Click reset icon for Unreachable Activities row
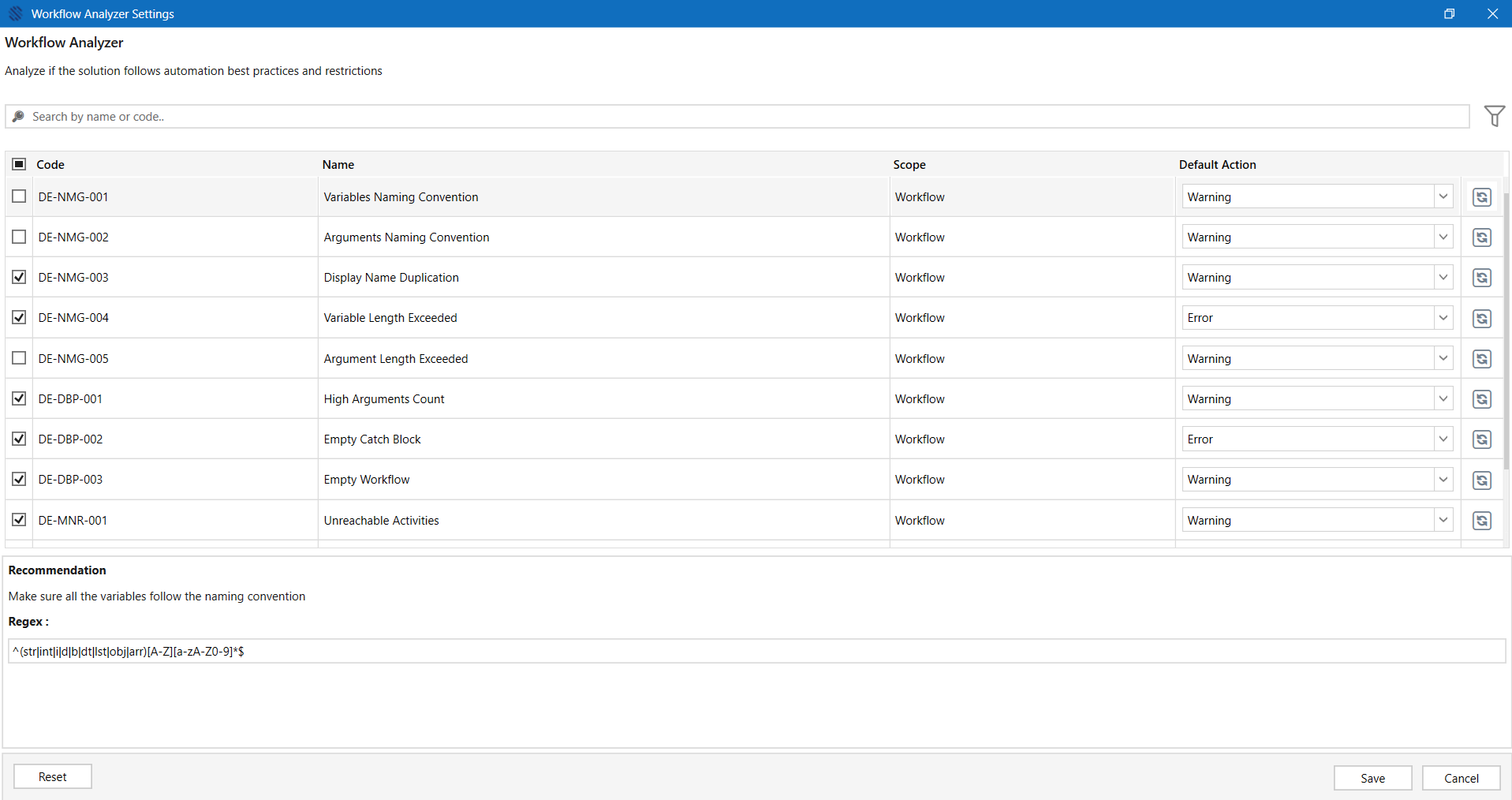Screen dimensions: 1512x800 pyautogui.click(x=1482, y=521)
